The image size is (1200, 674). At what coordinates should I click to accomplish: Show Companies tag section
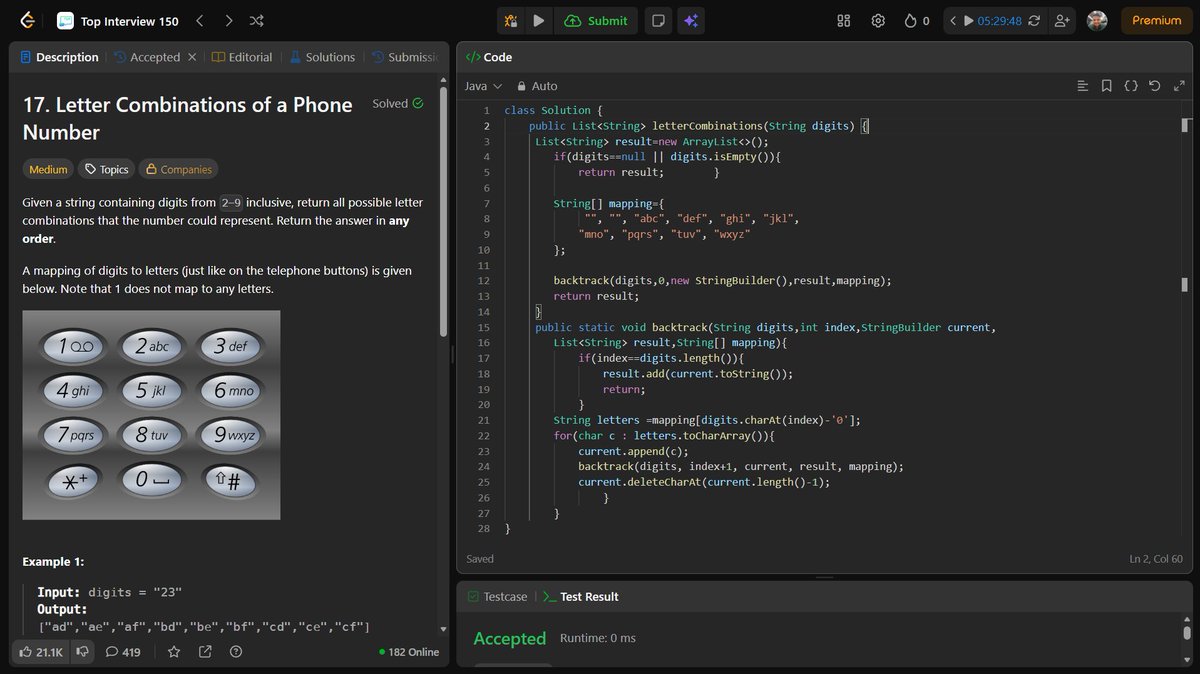coord(177,170)
